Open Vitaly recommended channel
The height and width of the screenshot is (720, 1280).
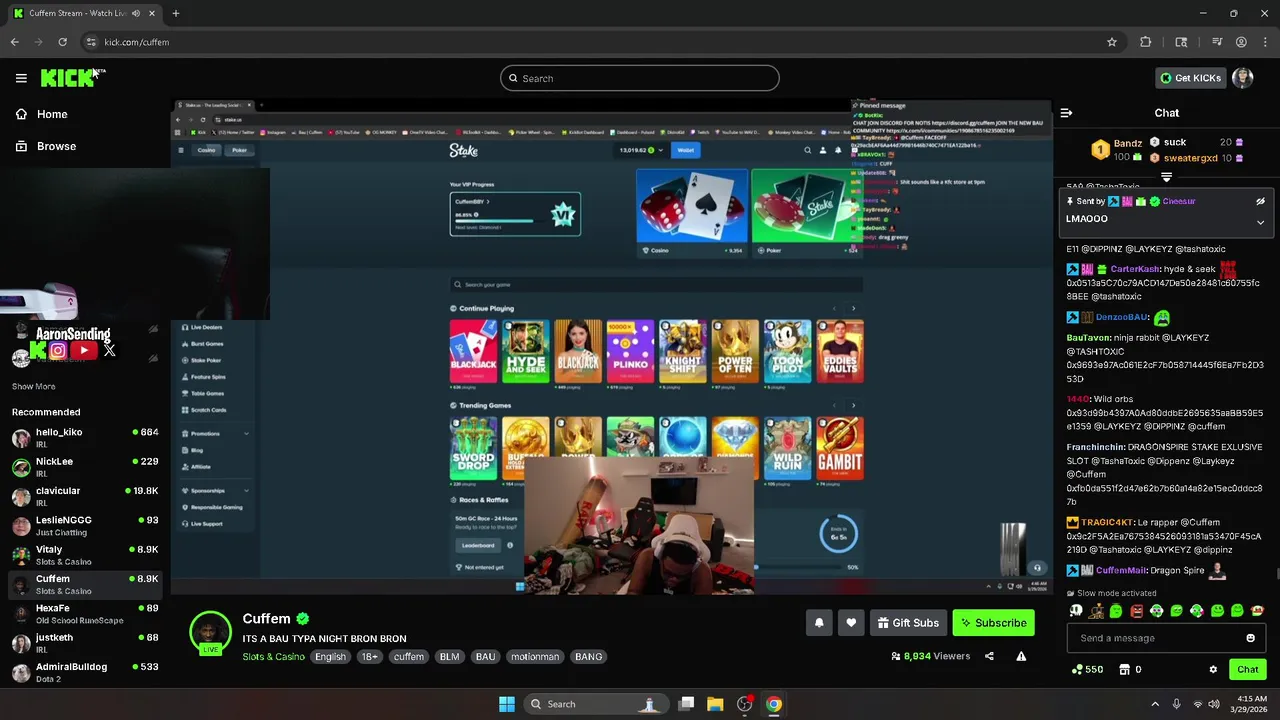coord(85,555)
